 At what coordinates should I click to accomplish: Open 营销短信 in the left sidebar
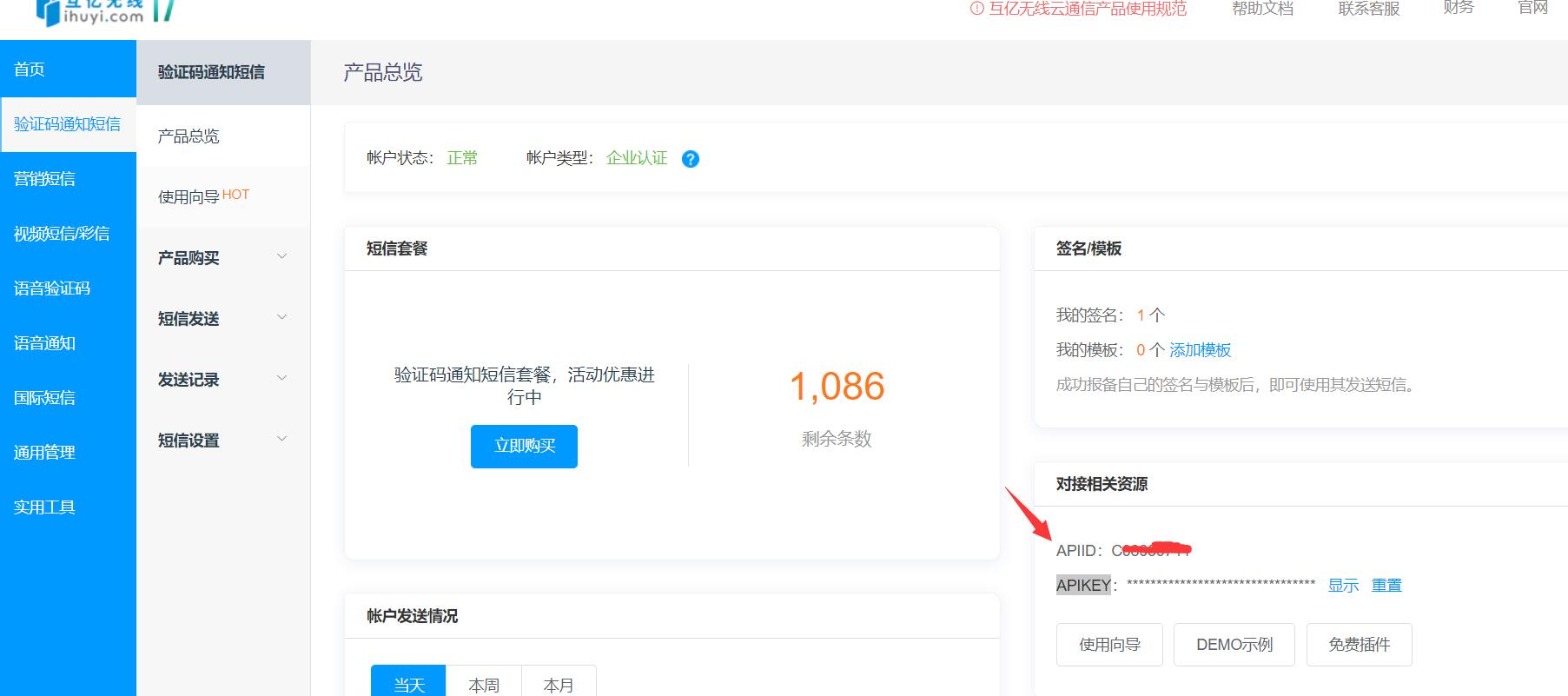click(45, 179)
